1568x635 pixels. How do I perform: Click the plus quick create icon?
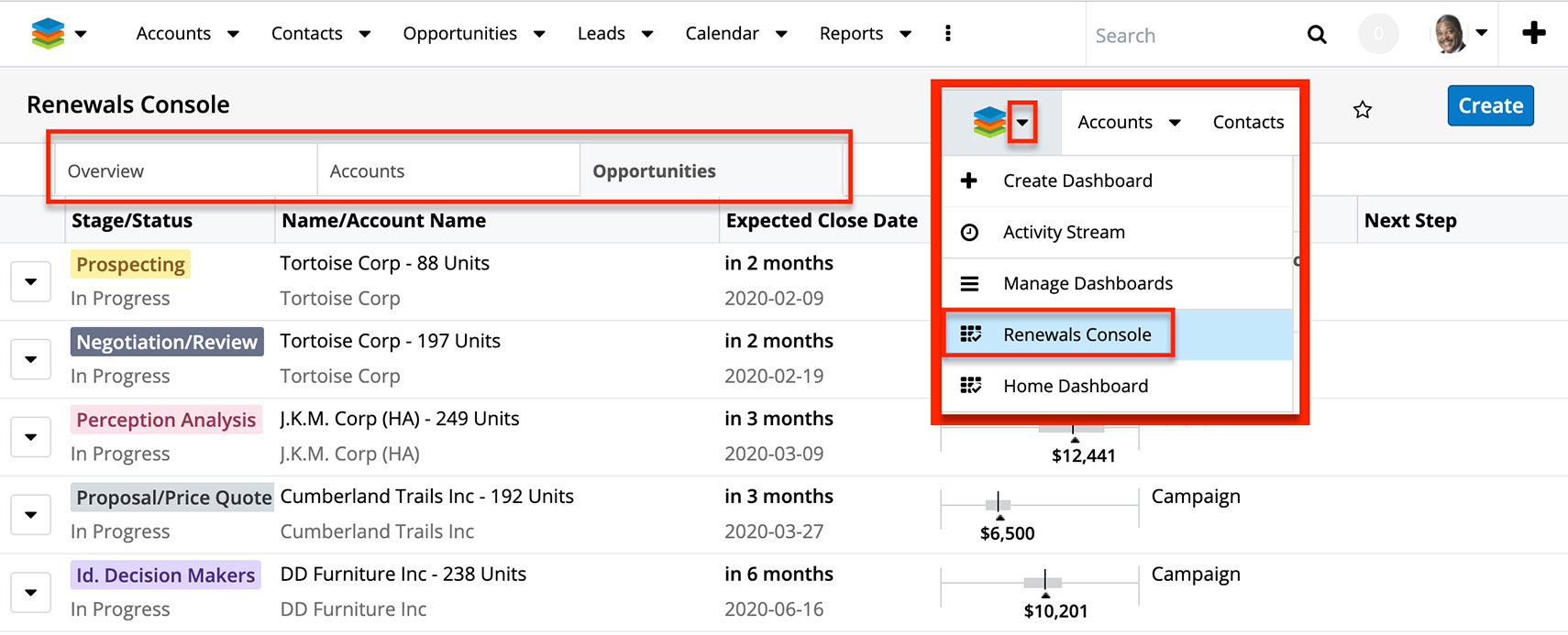1533,34
